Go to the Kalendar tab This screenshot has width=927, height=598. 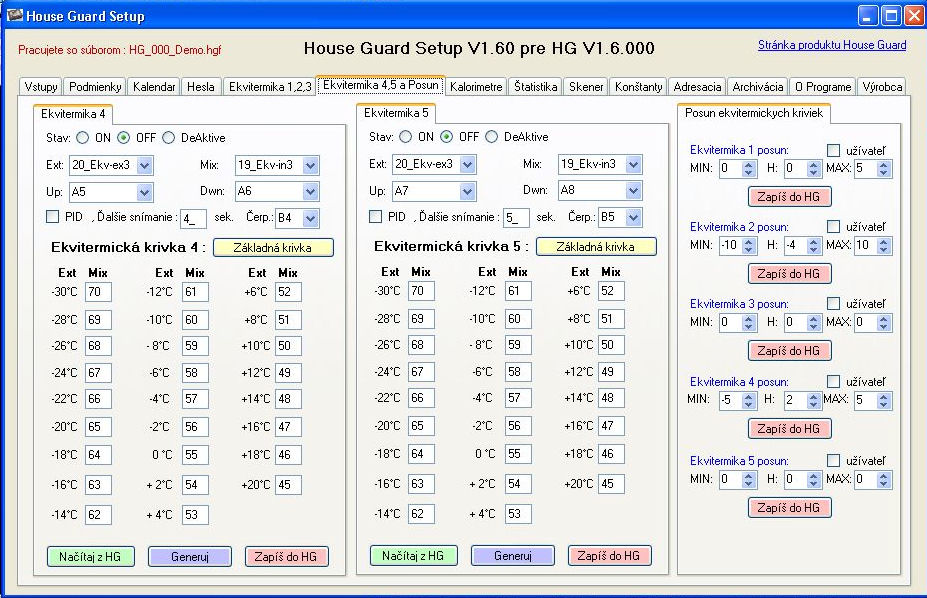click(154, 87)
